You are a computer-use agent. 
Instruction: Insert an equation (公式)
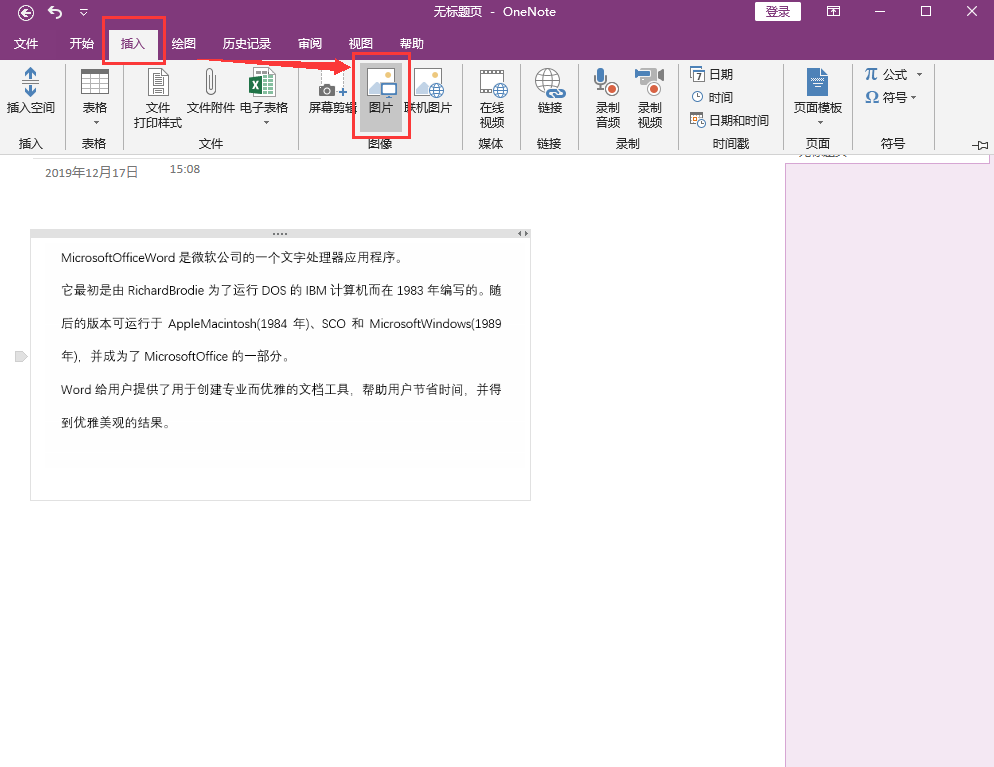(x=886, y=75)
